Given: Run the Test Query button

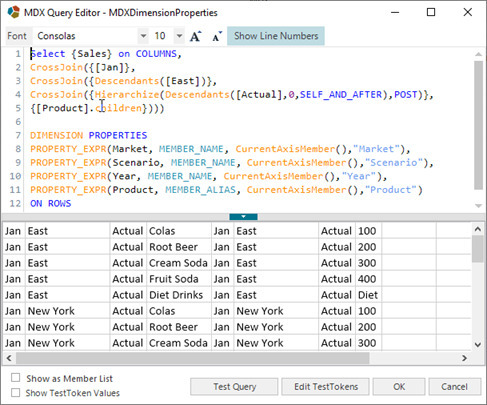Looking at the screenshot, I should (234, 387).
